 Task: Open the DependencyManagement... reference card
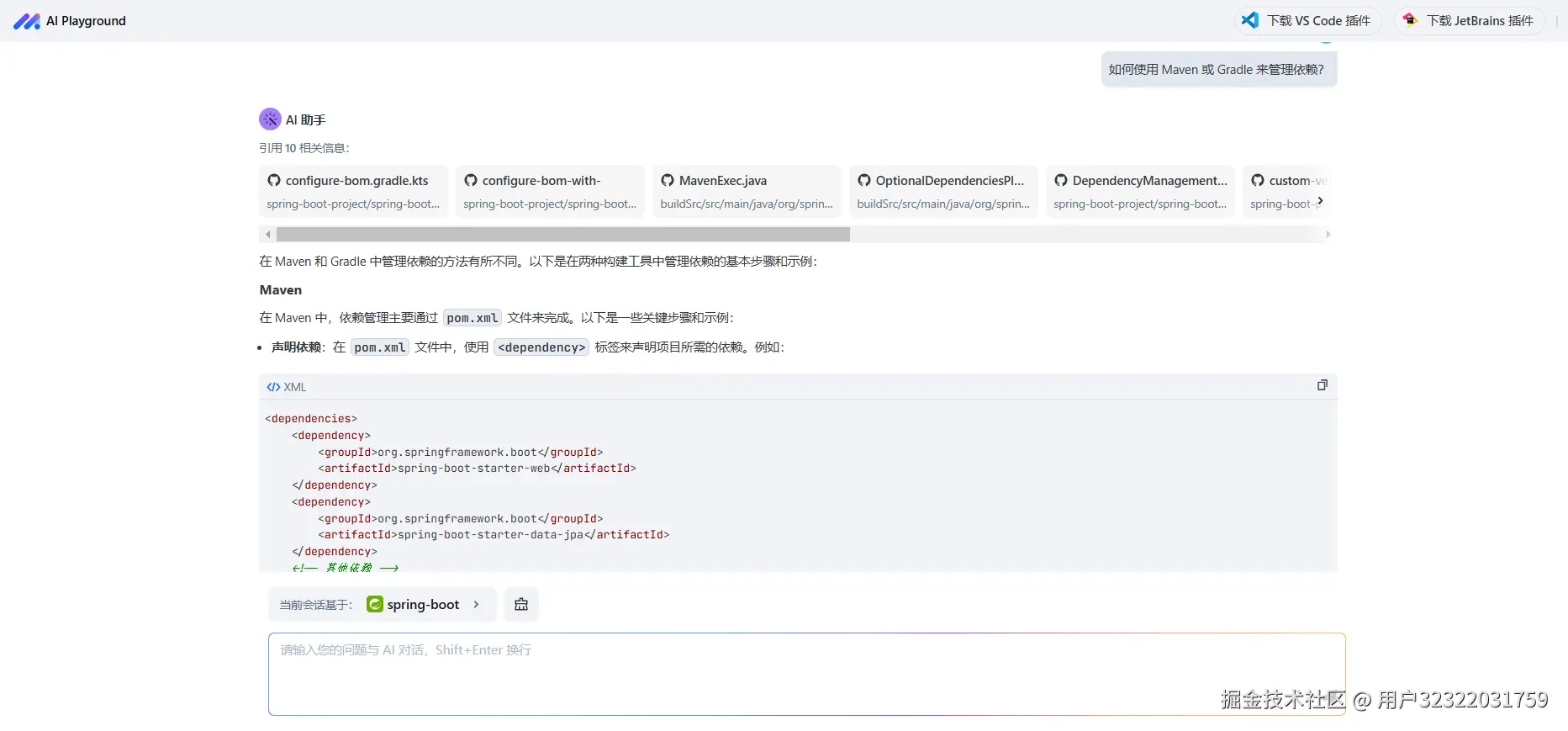1140,192
